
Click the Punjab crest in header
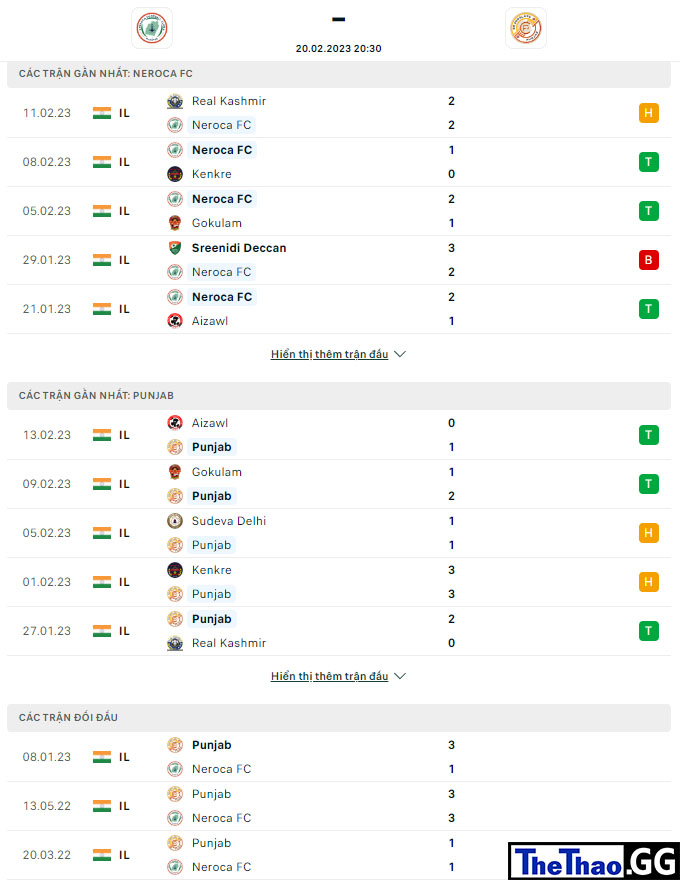pos(525,28)
